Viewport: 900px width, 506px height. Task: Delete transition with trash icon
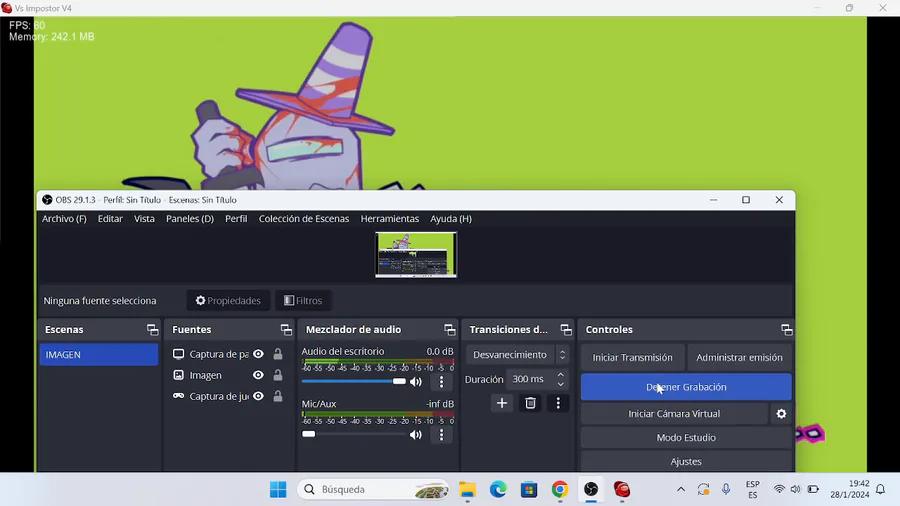[530, 403]
